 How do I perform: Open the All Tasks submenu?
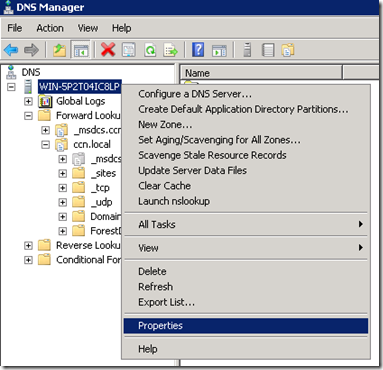click(246, 224)
